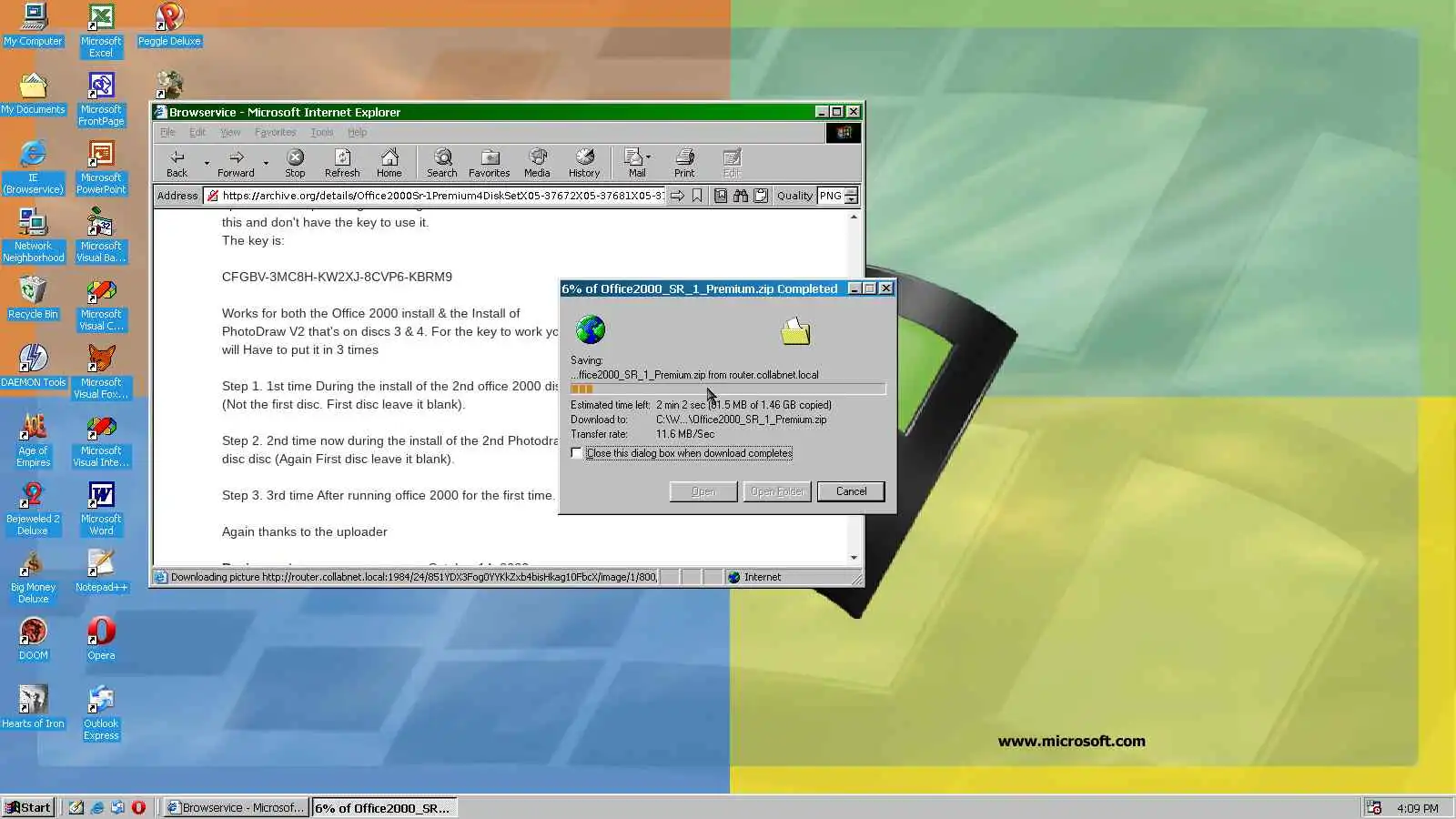Click the framed-picture icon beside the bookmark icon
The image size is (1456, 819).
coord(721,196)
